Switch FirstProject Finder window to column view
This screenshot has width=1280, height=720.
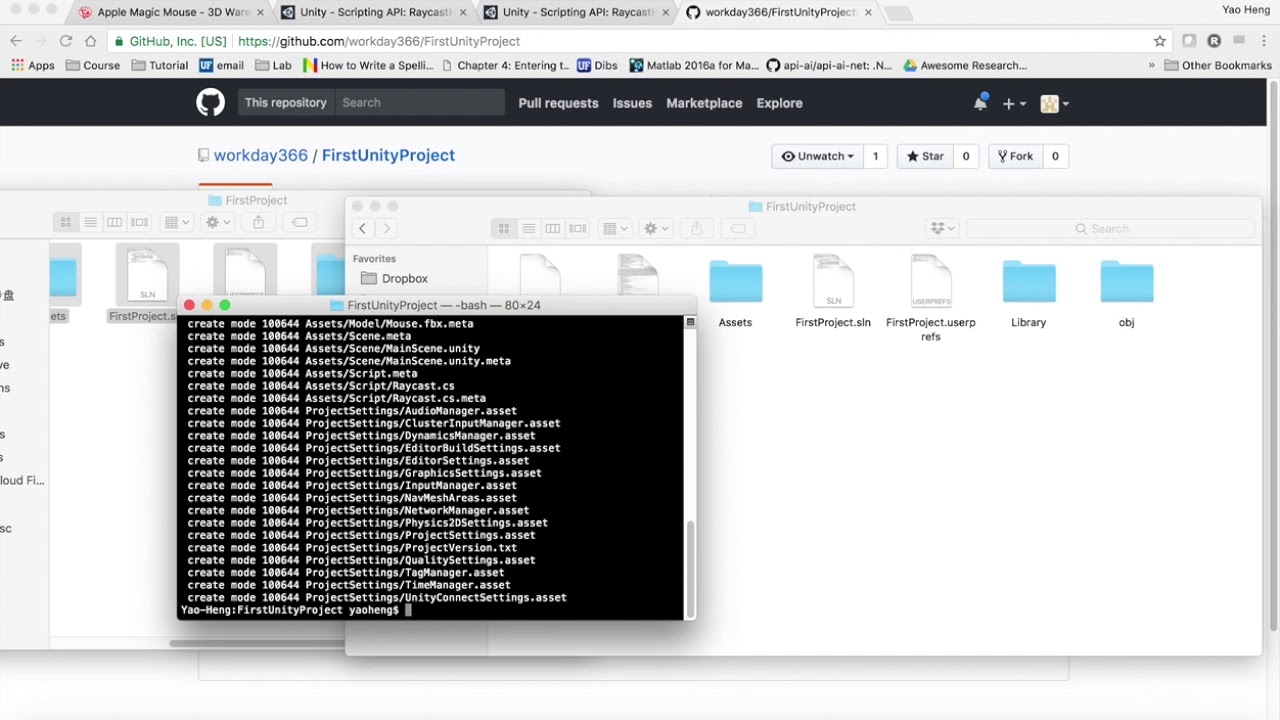(x=114, y=222)
